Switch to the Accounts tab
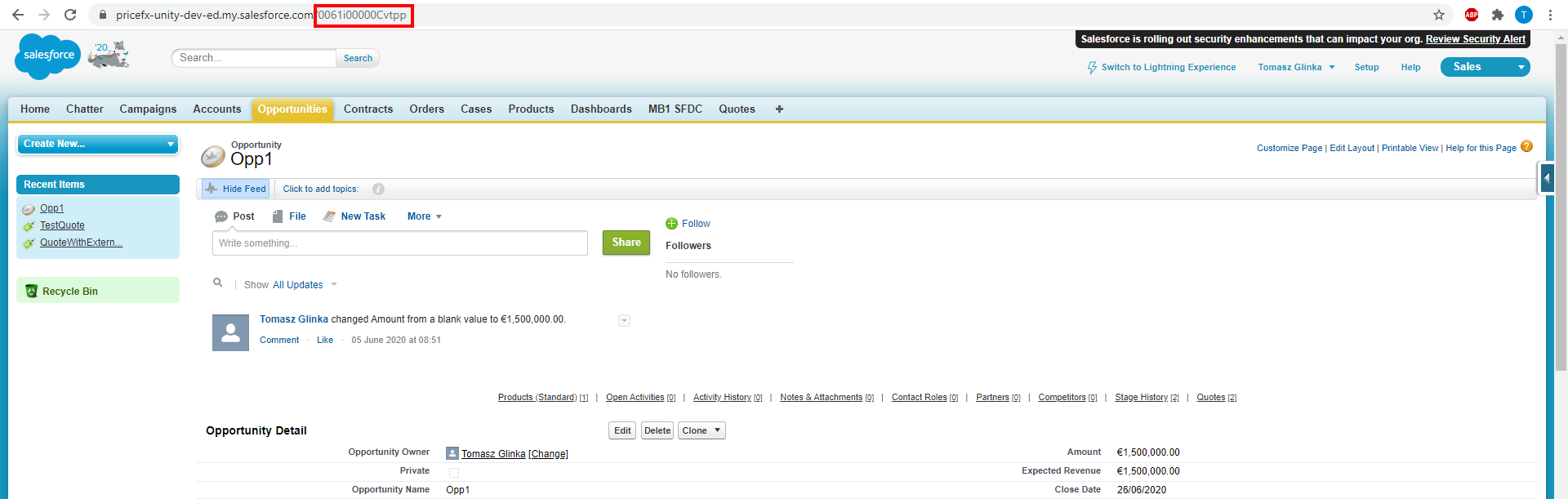1568x499 pixels. pos(217,109)
